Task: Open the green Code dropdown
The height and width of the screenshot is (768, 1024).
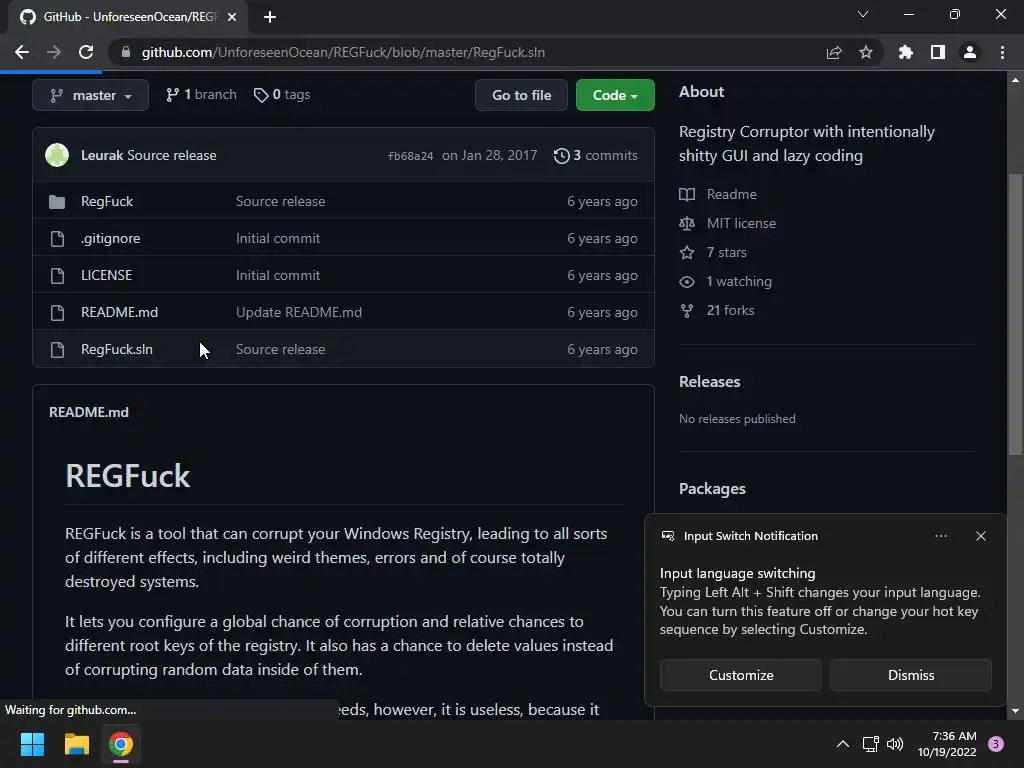Action: pyautogui.click(x=615, y=95)
